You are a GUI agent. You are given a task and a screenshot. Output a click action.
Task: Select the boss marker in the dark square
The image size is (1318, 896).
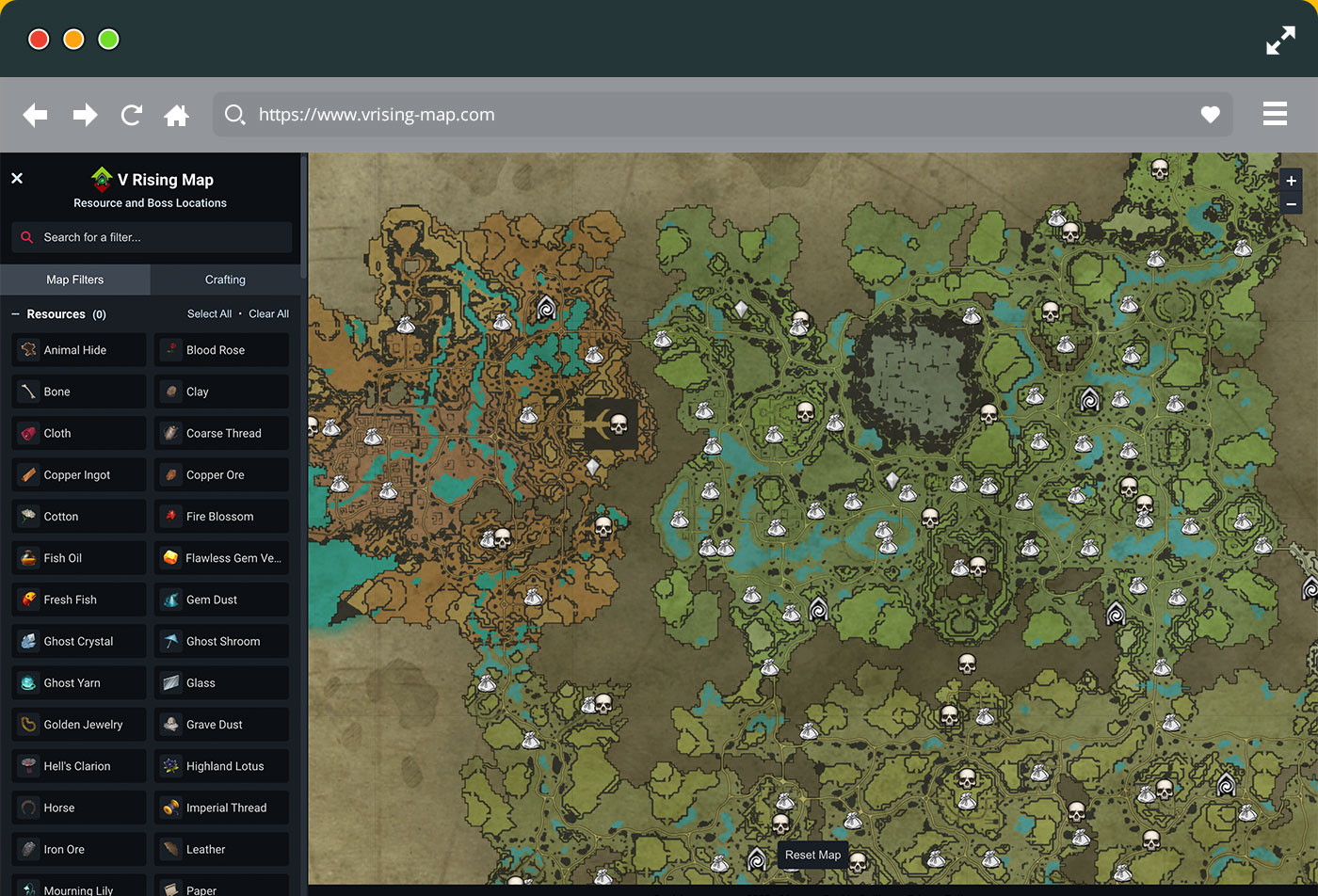pos(619,424)
